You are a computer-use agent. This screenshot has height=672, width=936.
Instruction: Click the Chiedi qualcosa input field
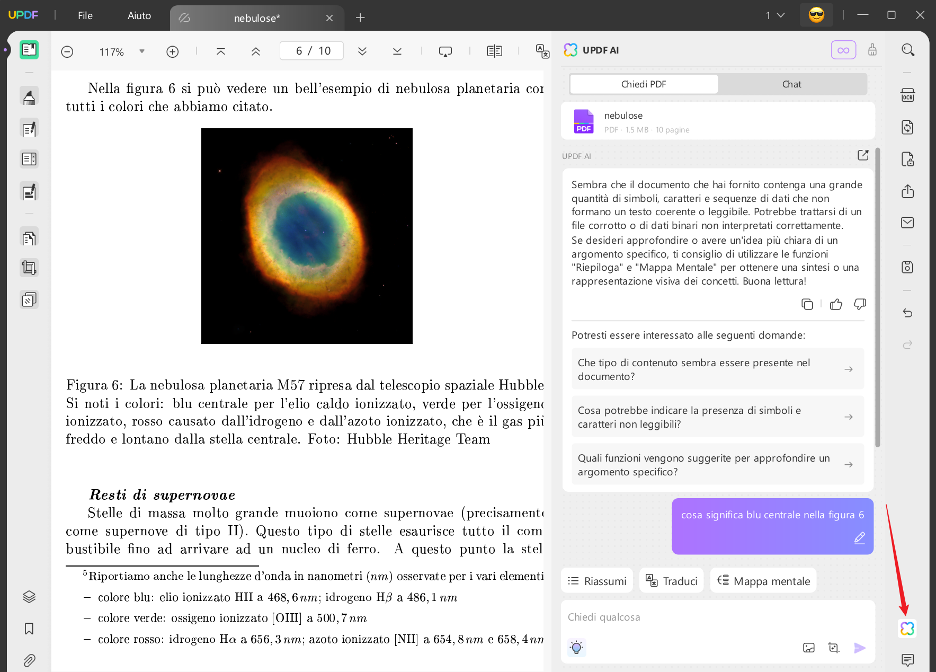coord(700,618)
